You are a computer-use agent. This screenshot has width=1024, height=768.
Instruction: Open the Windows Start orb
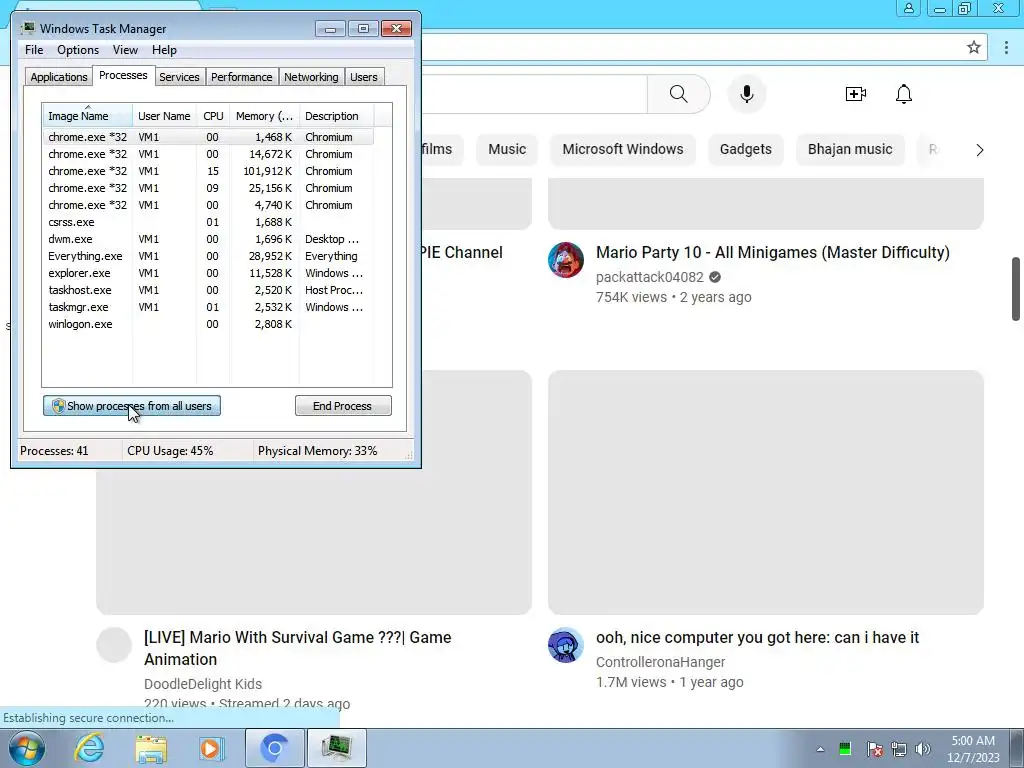pos(27,748)
